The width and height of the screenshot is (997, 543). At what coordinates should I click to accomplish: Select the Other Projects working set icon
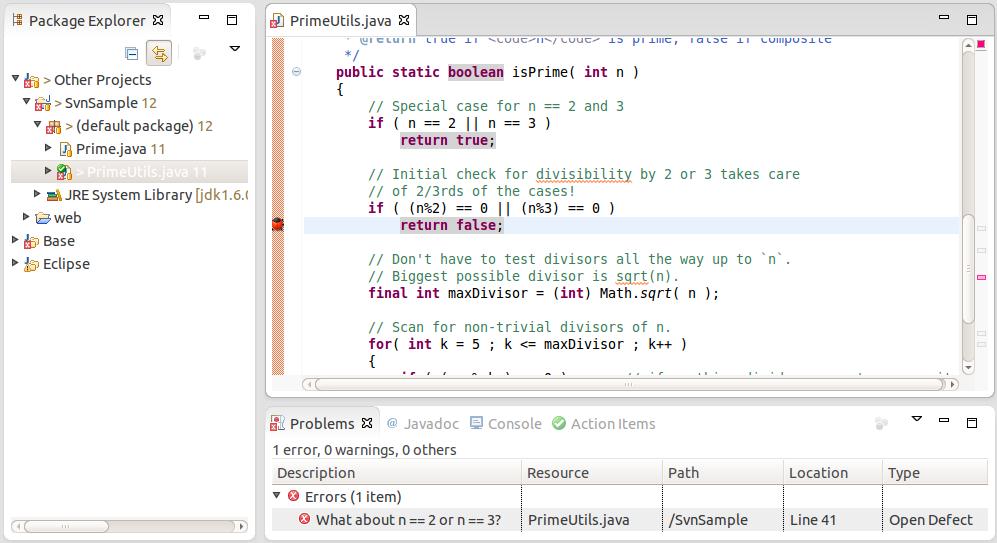31,81
